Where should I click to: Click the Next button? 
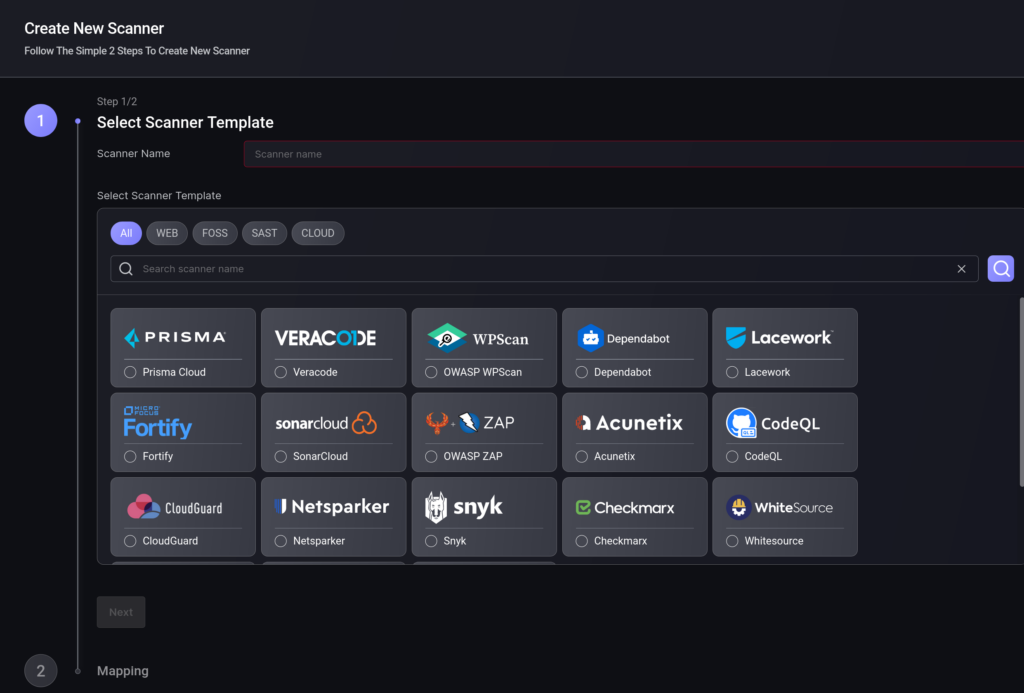(121, 612)
